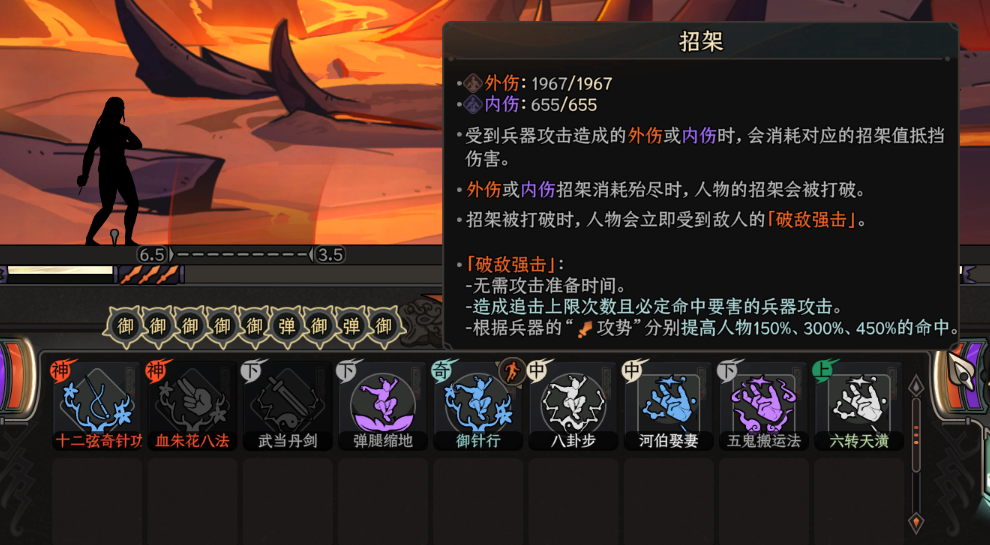The width and height of the screenshot is (990, 545).
Task: Click the leftmost 御 trick token
Action: pos(125,326)
